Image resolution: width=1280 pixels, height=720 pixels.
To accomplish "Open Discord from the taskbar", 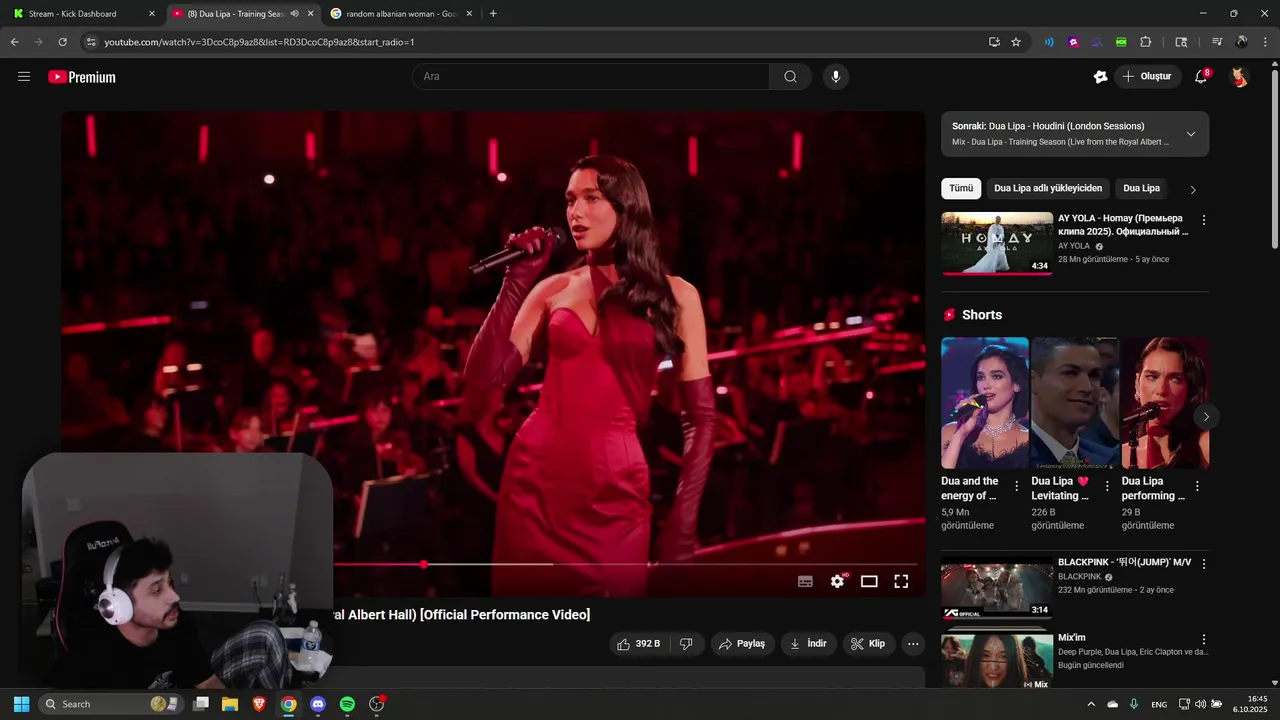I will point(318,704).
